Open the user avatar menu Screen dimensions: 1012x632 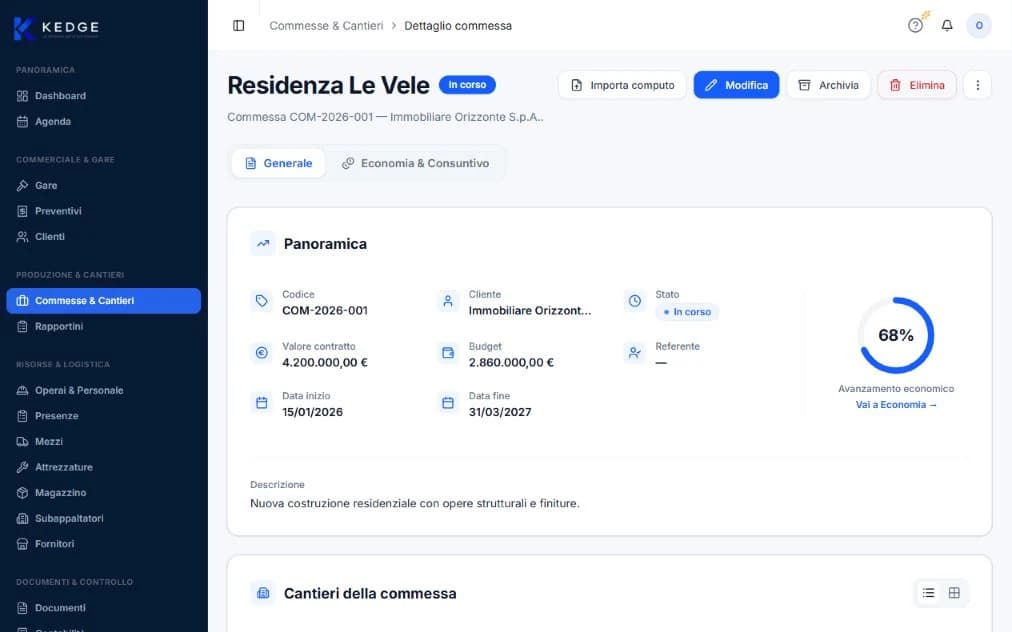[978, 26]
